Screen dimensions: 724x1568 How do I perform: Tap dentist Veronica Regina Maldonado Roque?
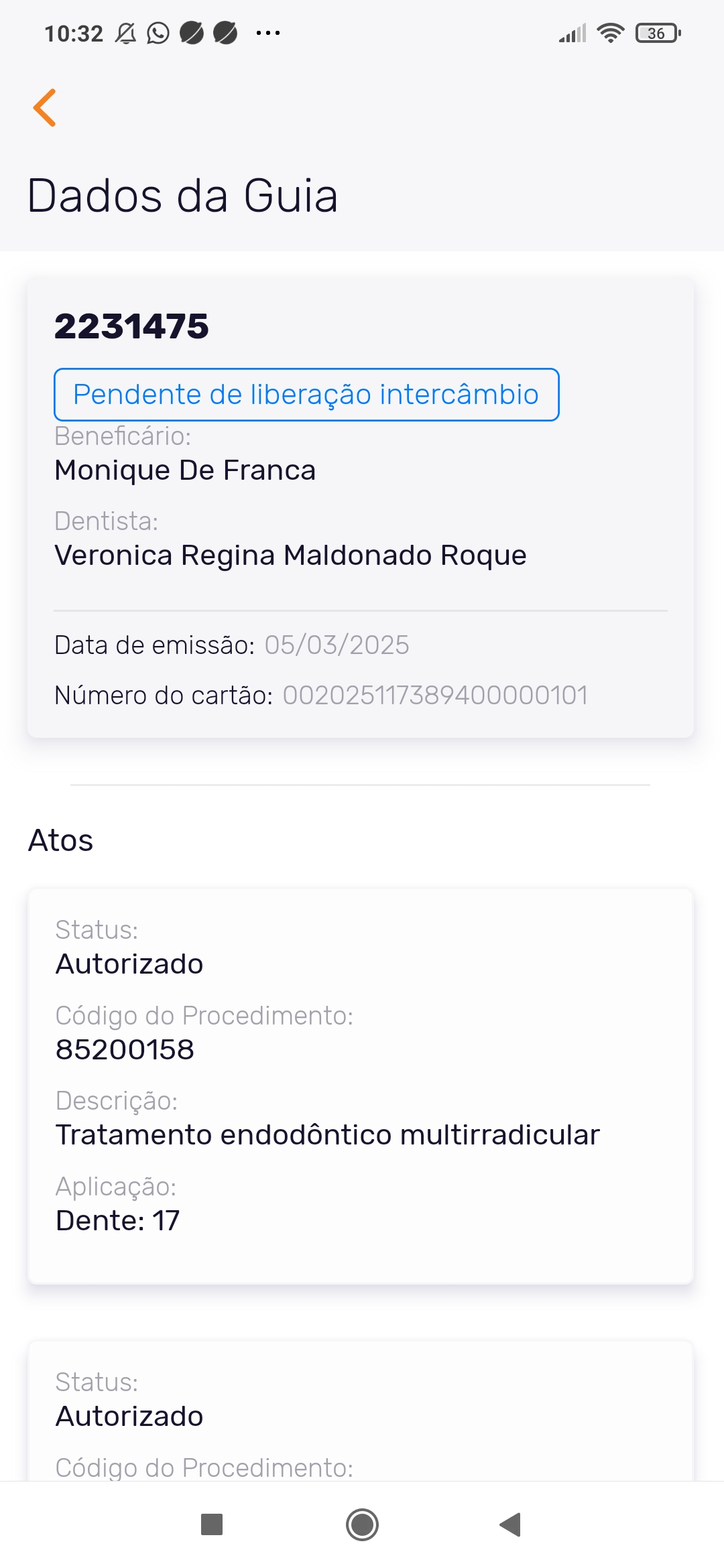[x=290, y=555]
